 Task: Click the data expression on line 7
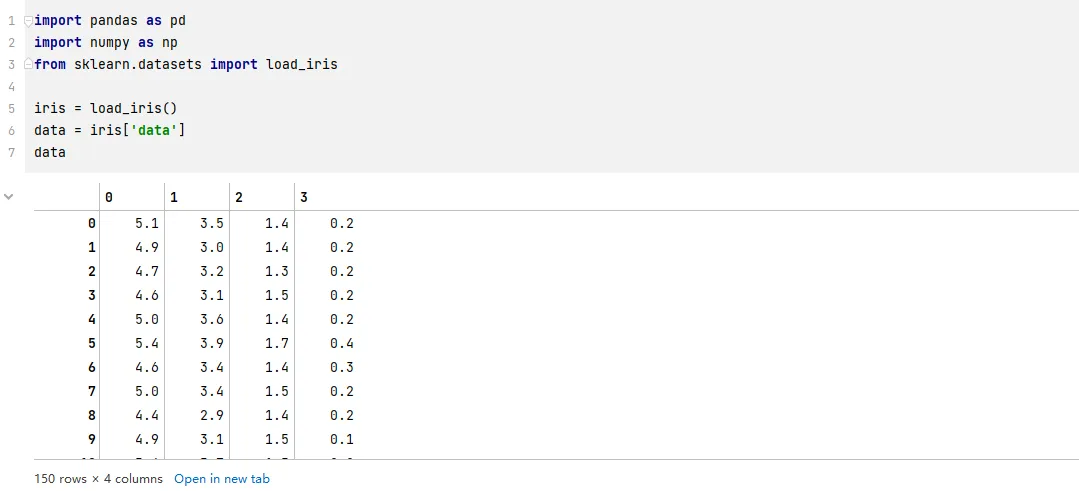click(x=50, y=153)
